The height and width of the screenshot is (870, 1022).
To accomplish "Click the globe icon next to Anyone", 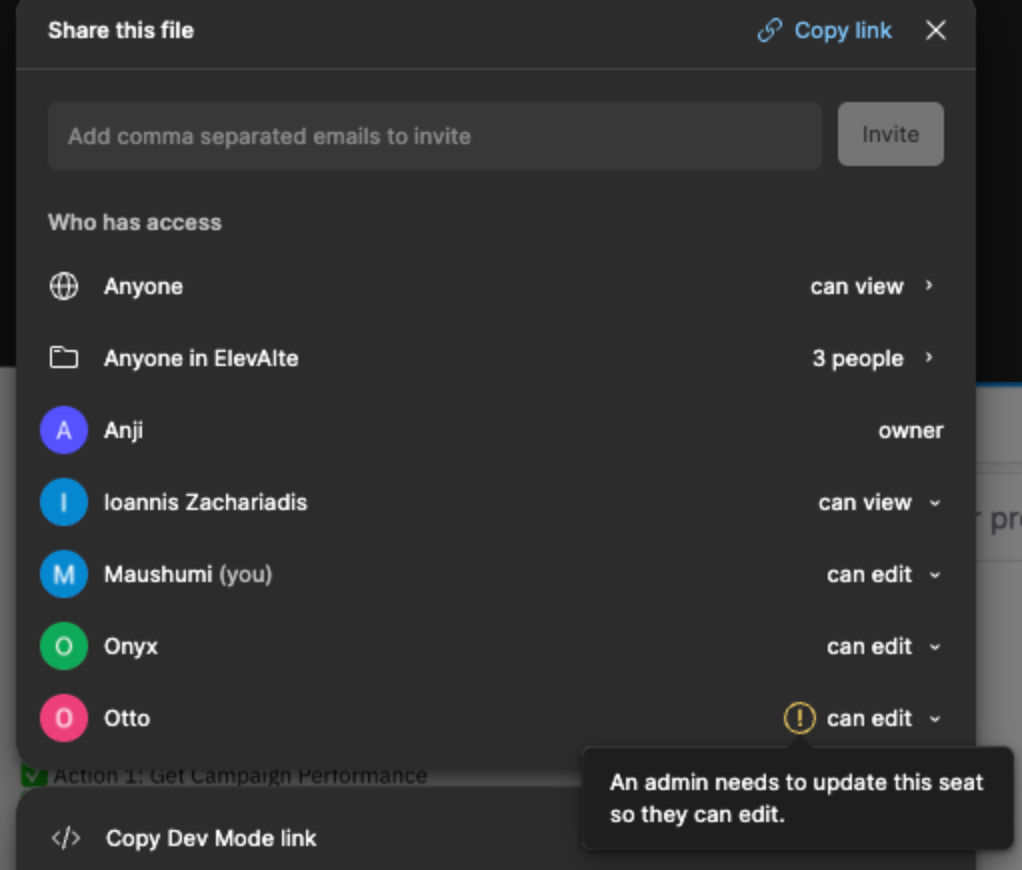I will 64,287.
